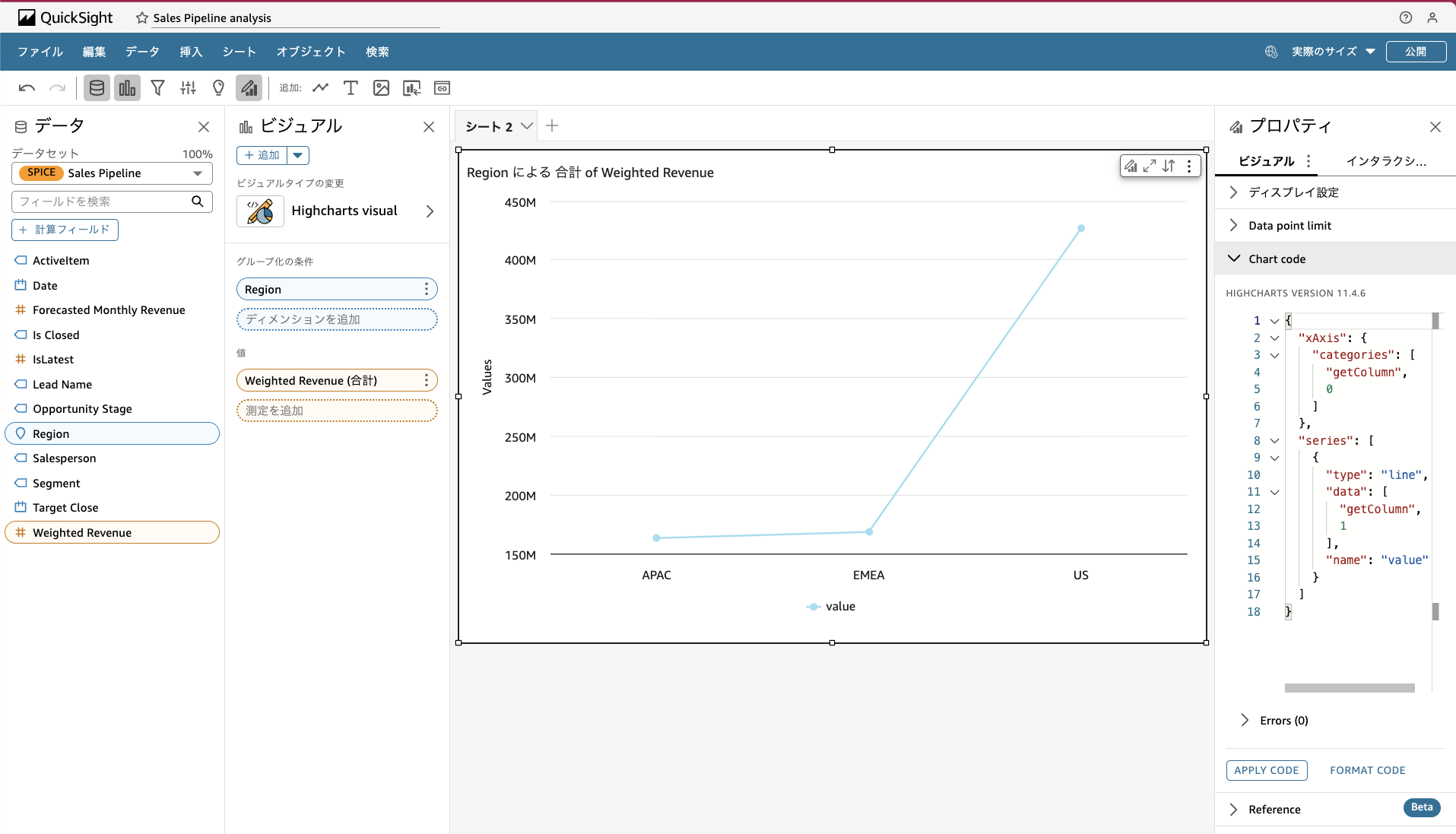The width and height of the screenshot is (1456, 834).
Task: Focus the フィールドを検索 search field
Action: point(112,201)
